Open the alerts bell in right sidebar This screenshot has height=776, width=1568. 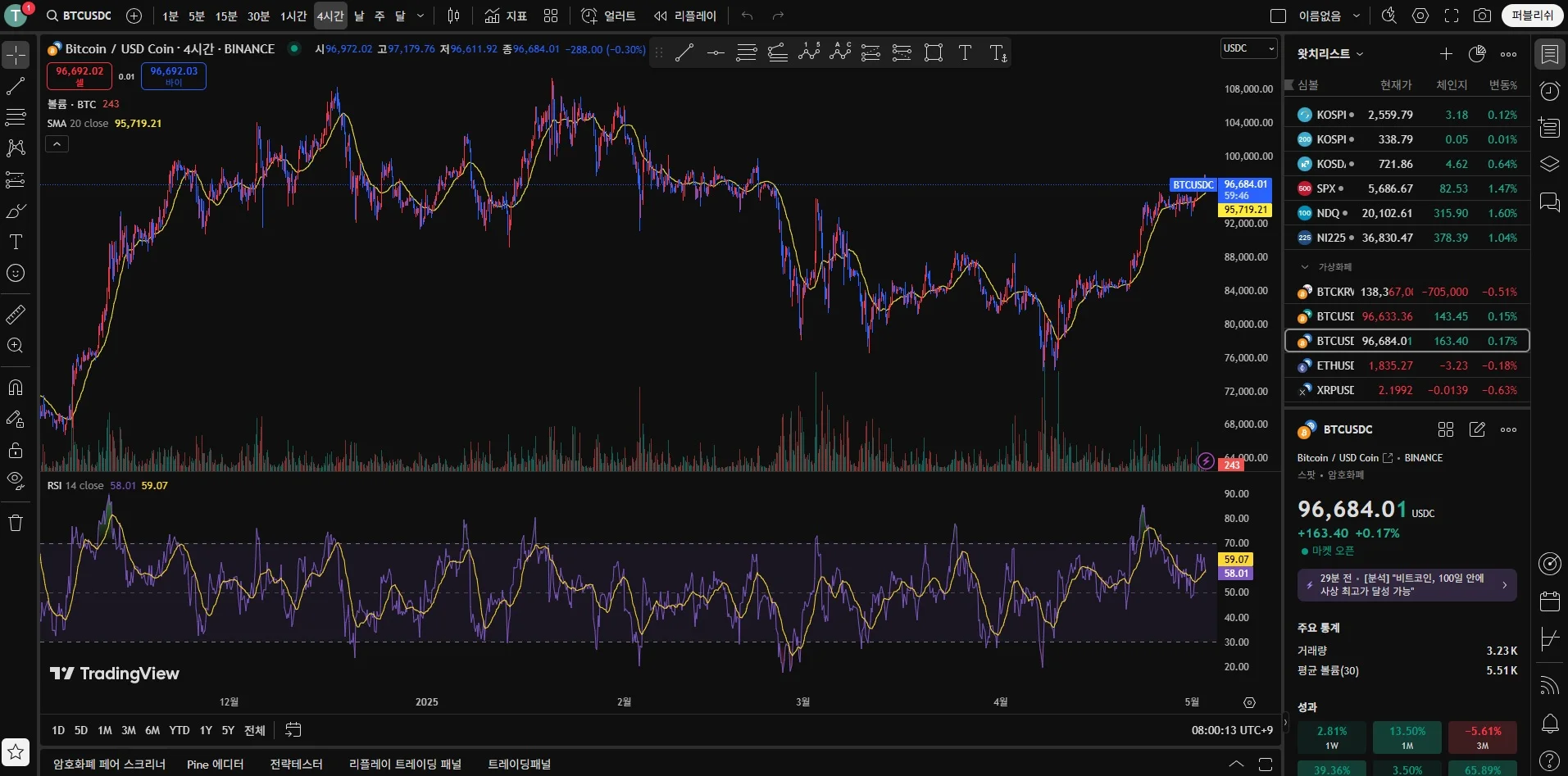pyautogui.click(x=1549, y=724)
